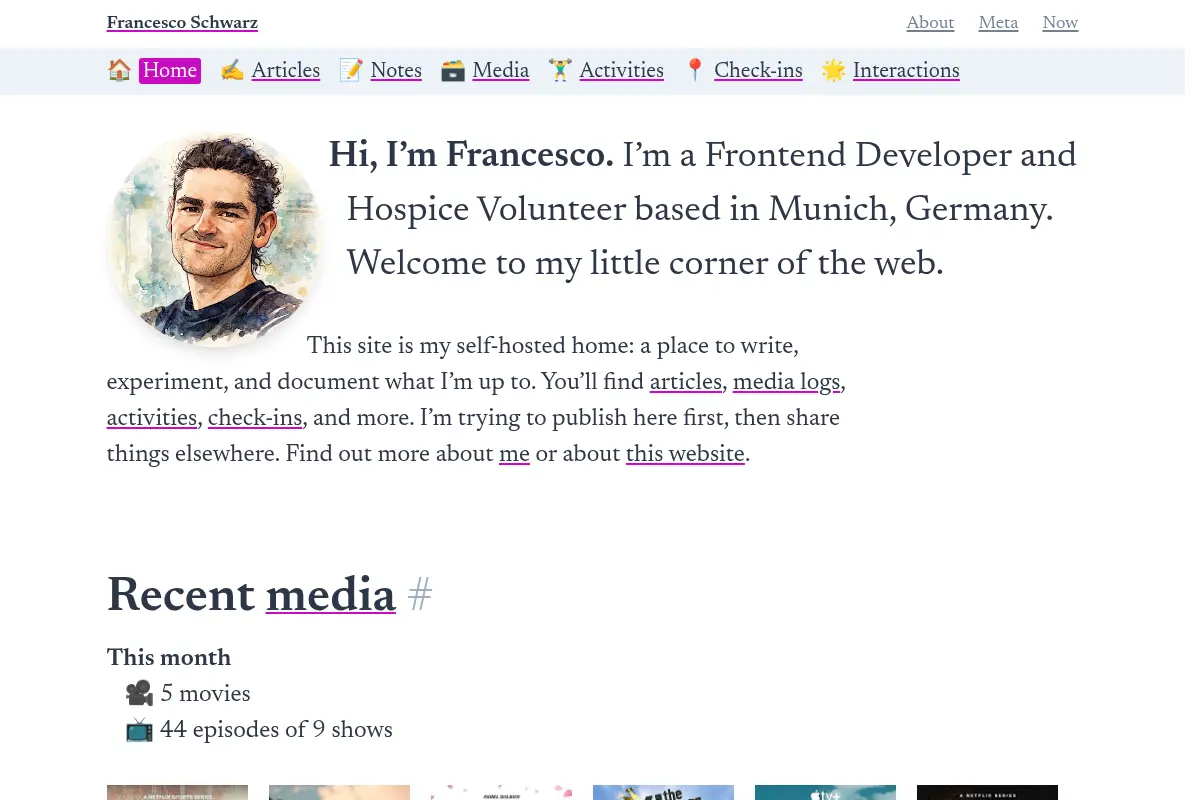Click the memo icon beside Notes

[x=351, y=71]
